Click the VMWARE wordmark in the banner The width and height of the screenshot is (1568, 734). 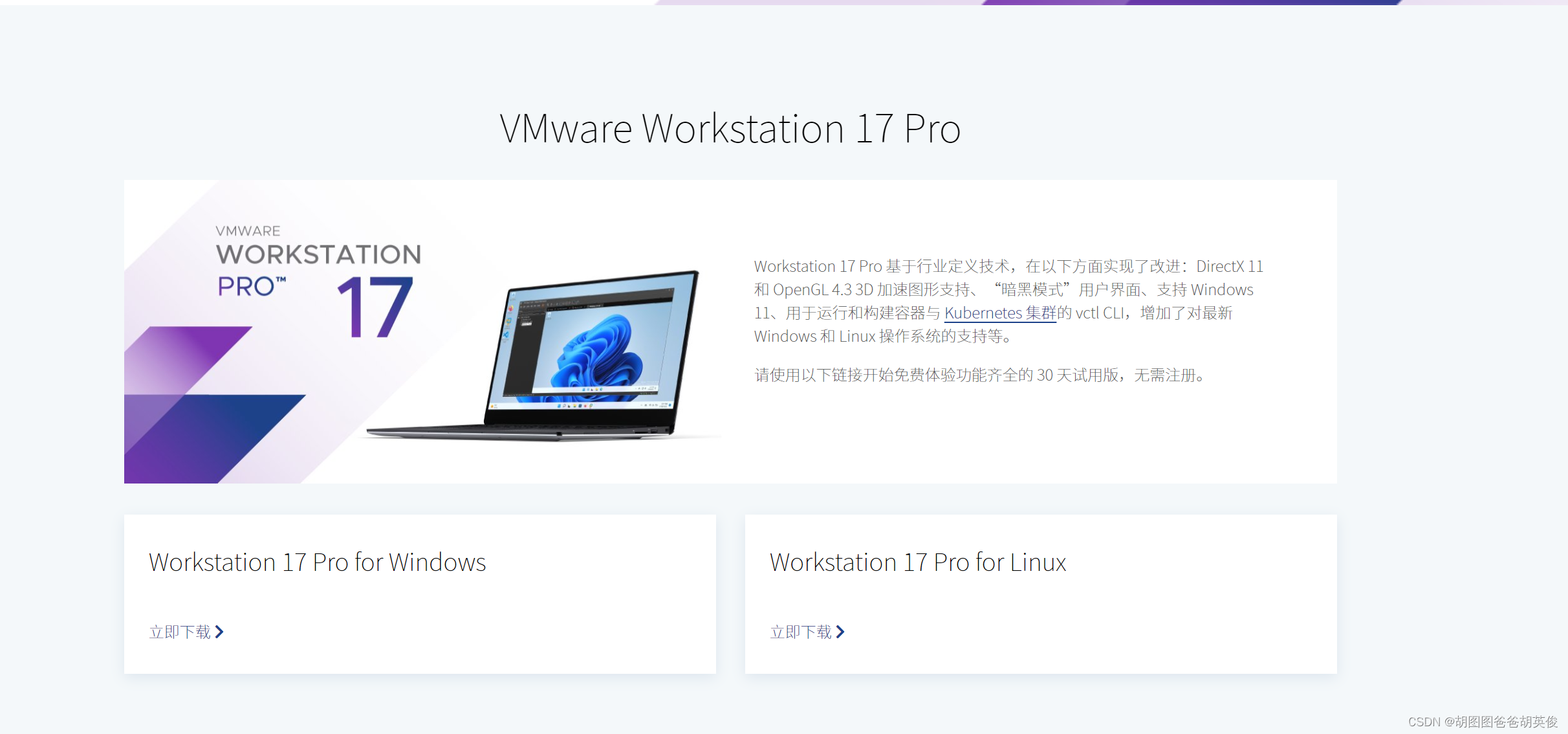click(247, 230)
